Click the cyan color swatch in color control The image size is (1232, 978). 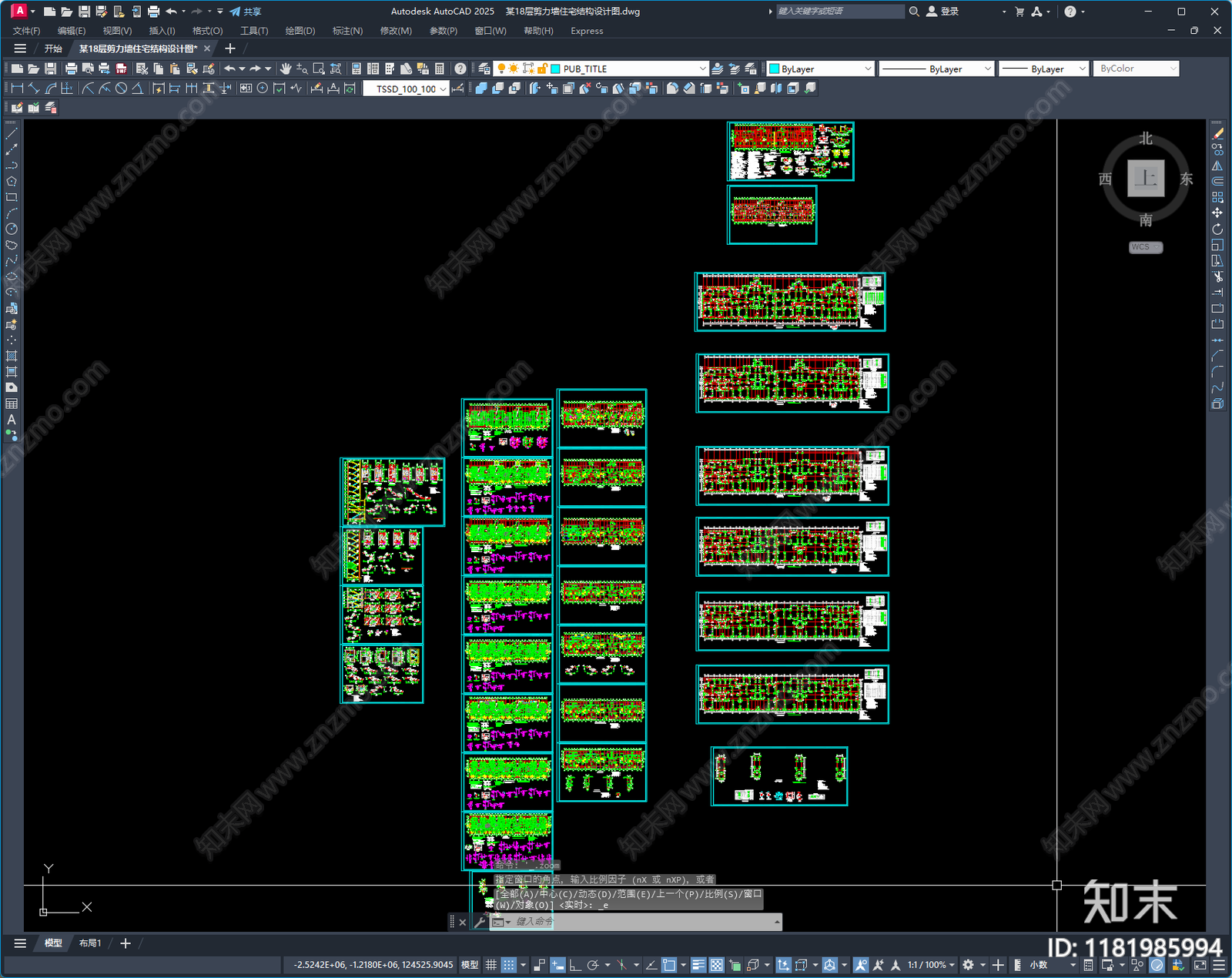(775, 69)
